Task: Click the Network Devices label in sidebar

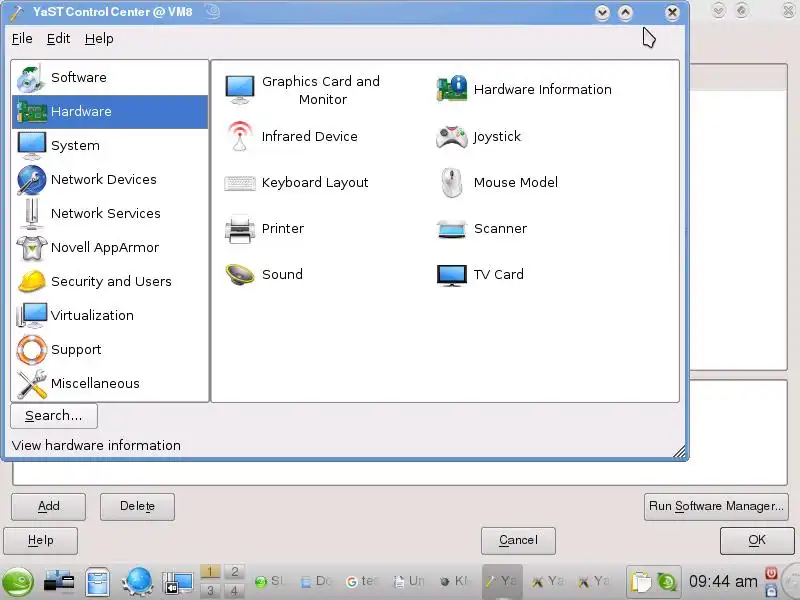Action: tap(104, 180)
